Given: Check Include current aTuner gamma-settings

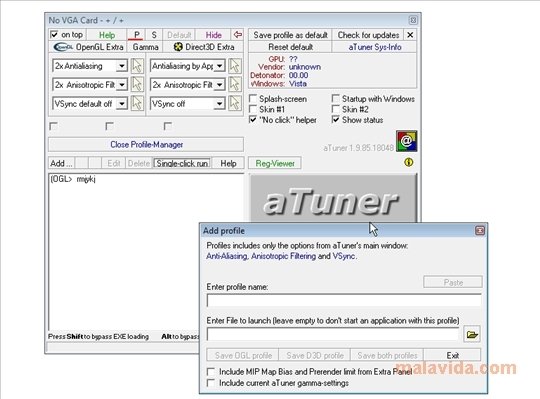Looking at the screenshot, I should 210,383.
